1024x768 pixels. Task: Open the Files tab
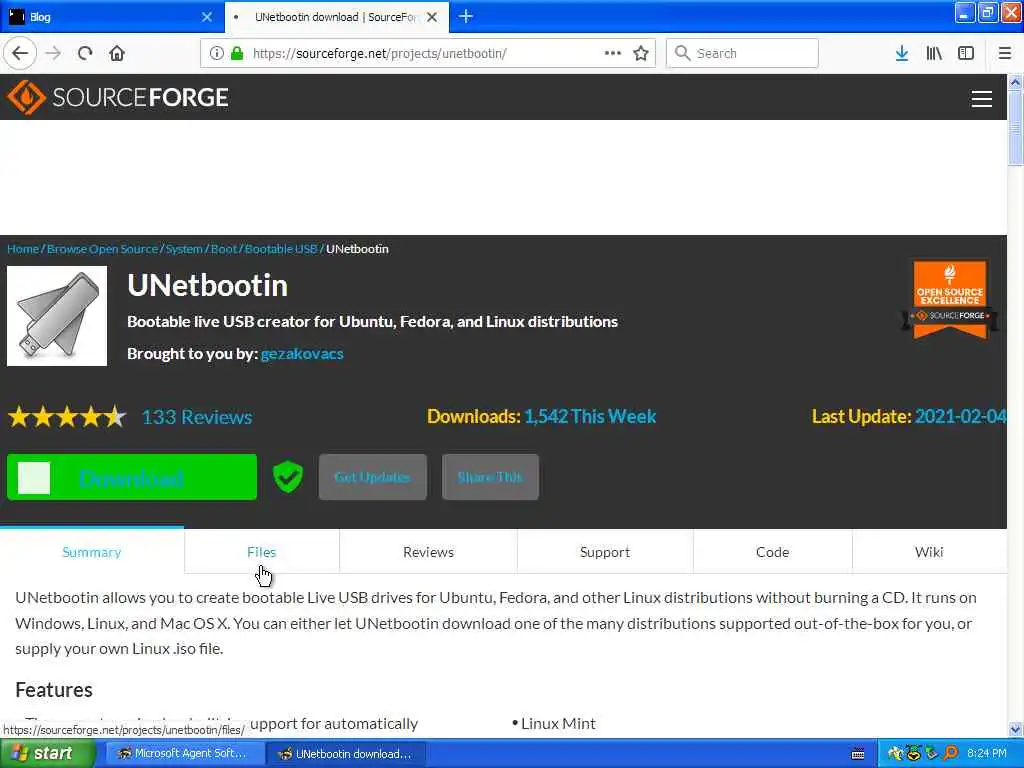point(262,552)
